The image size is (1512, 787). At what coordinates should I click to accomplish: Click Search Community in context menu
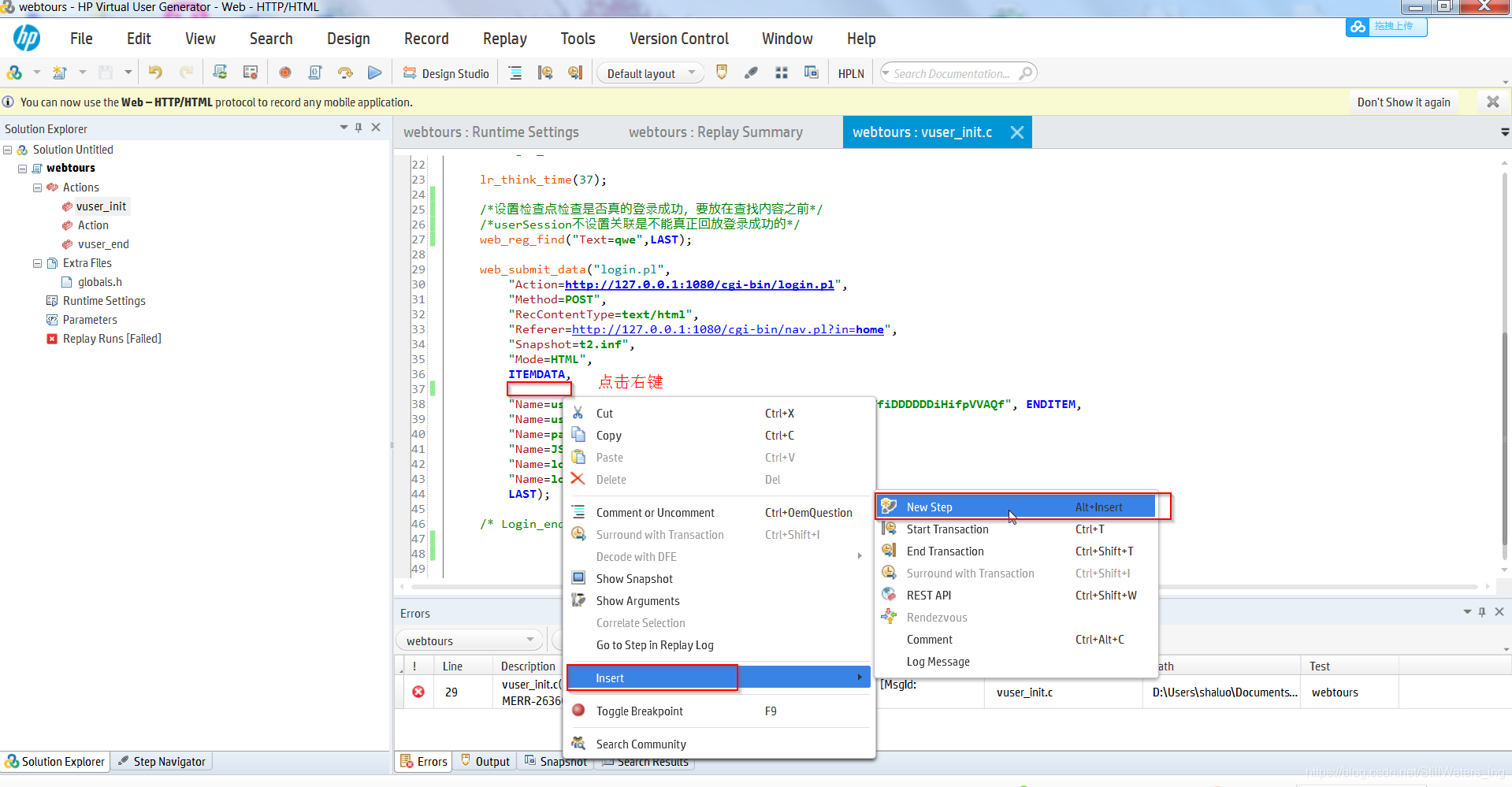coord(719,744)
